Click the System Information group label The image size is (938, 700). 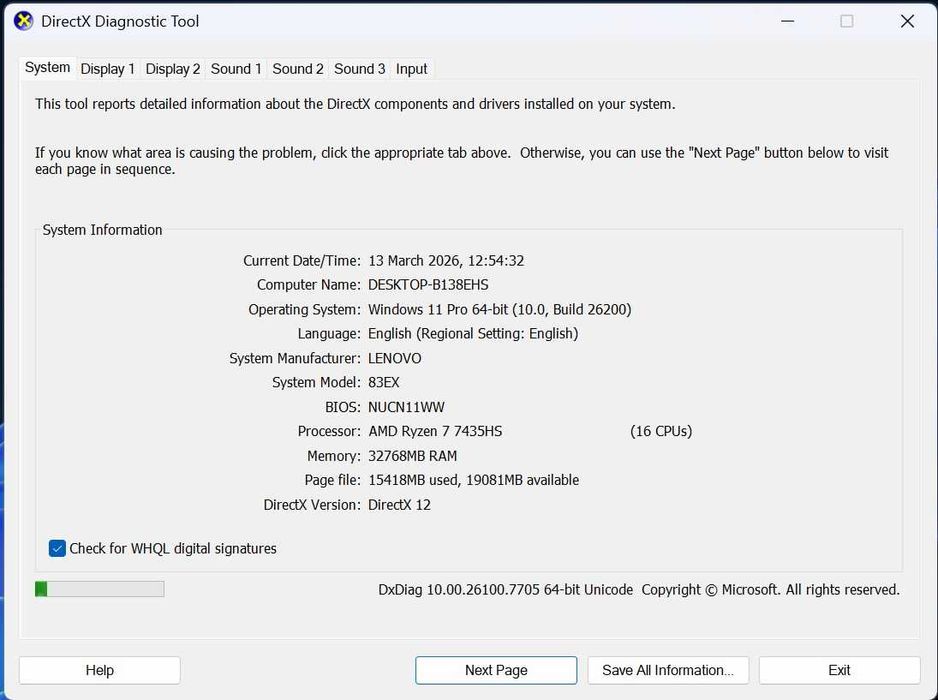(x=102, y=230)
